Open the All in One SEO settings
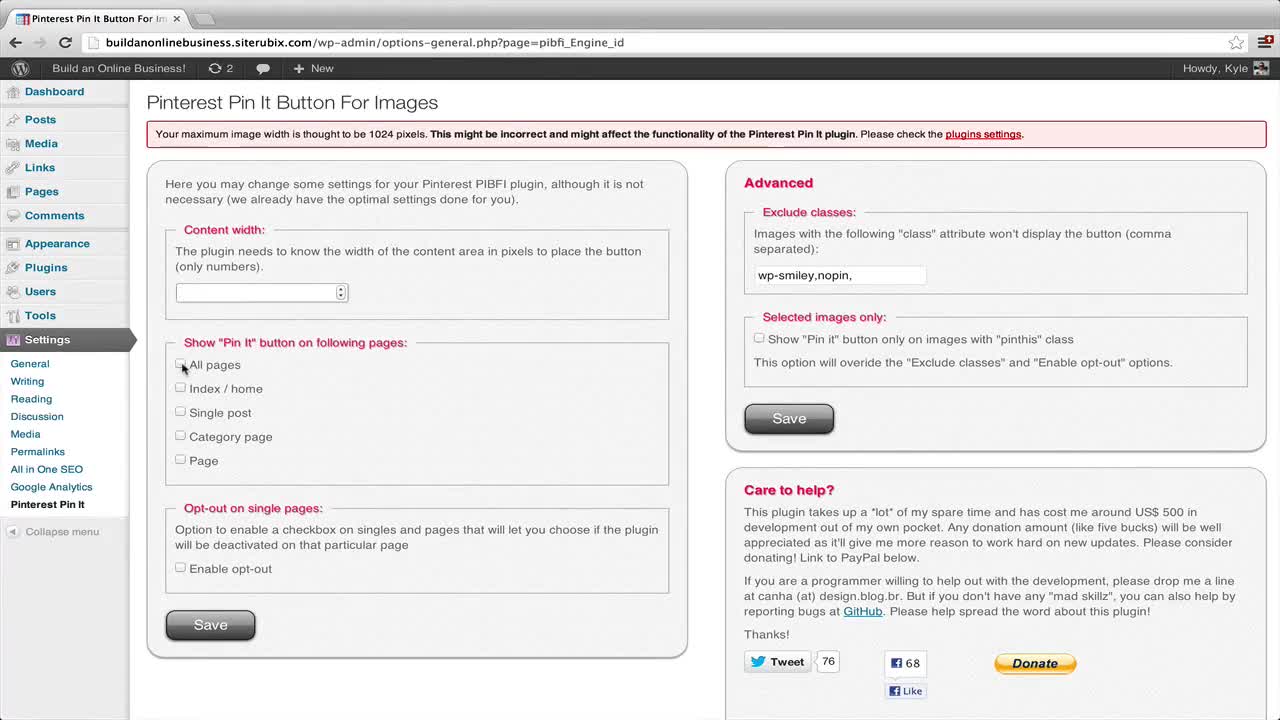 46,469
